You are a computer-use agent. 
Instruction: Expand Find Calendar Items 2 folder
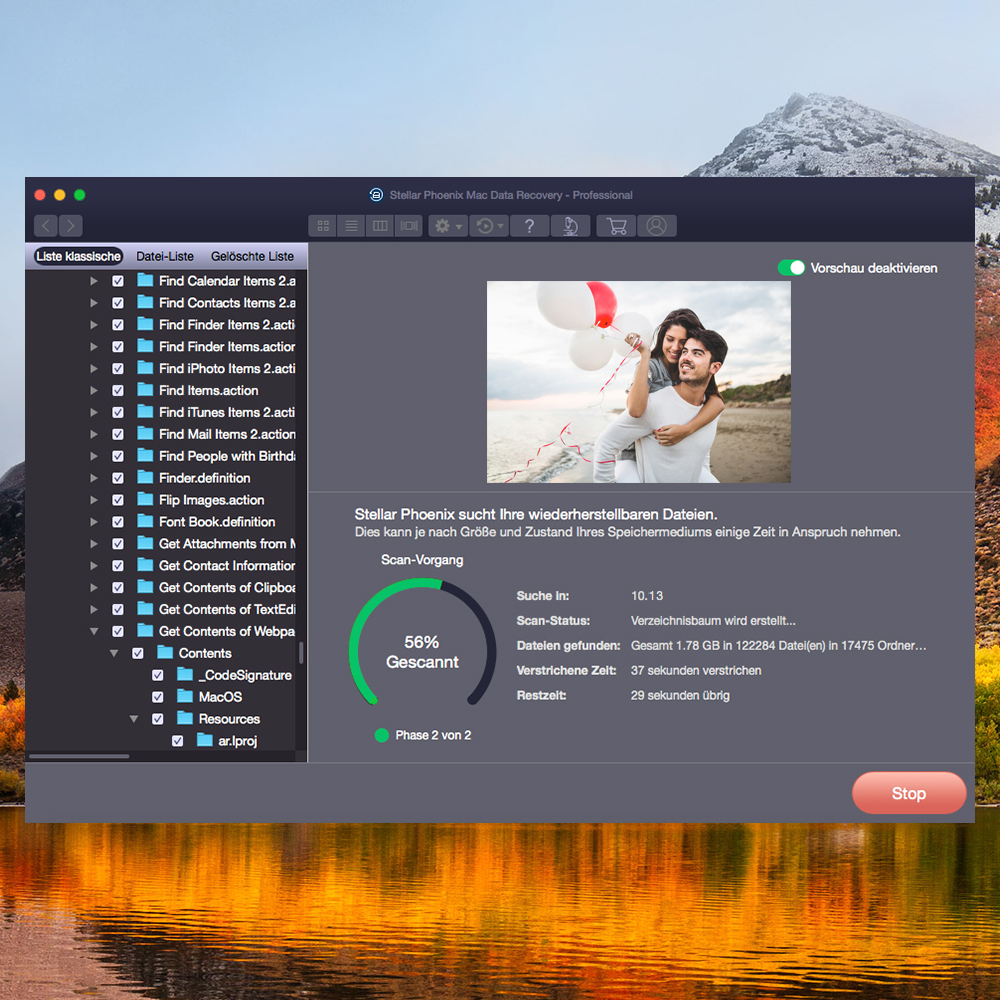click(x=94, y=281)
